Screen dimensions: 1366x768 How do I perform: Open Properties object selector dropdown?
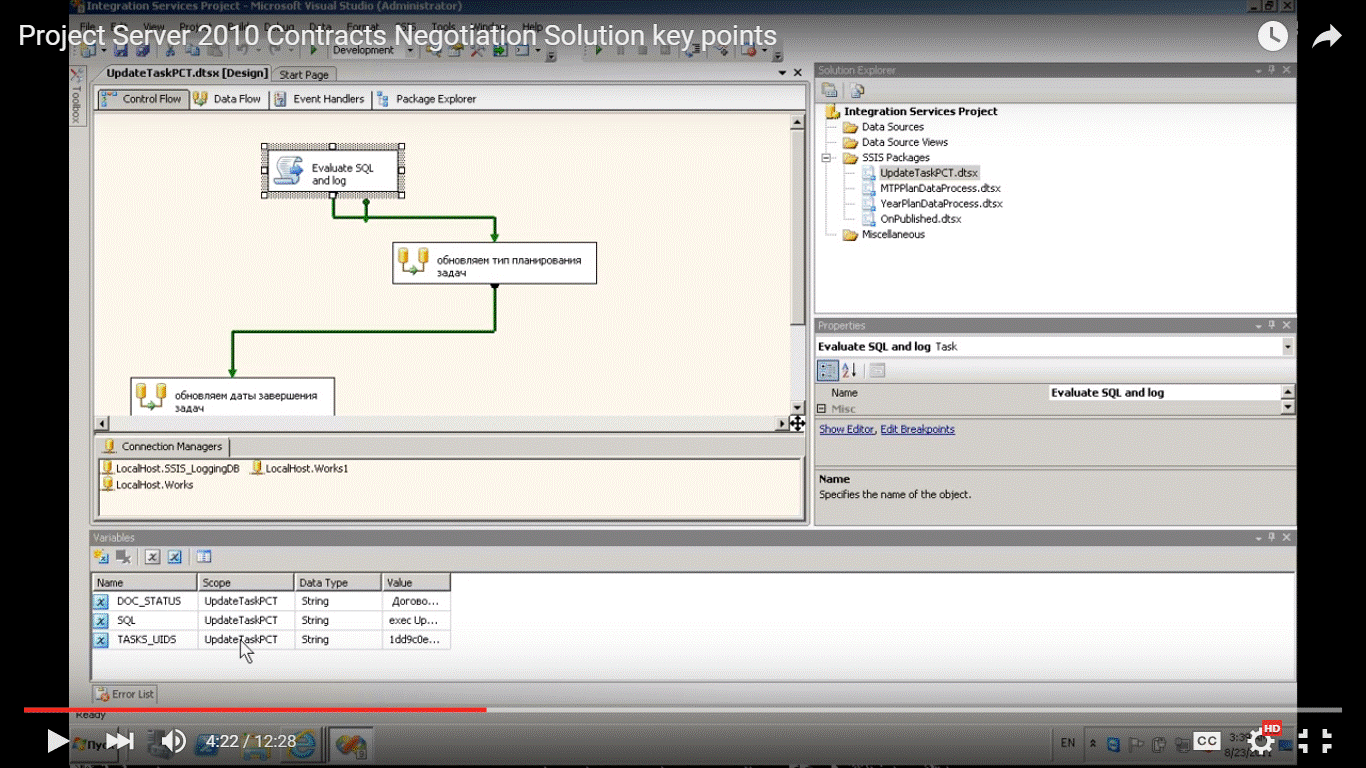(x=1287, y=347)
